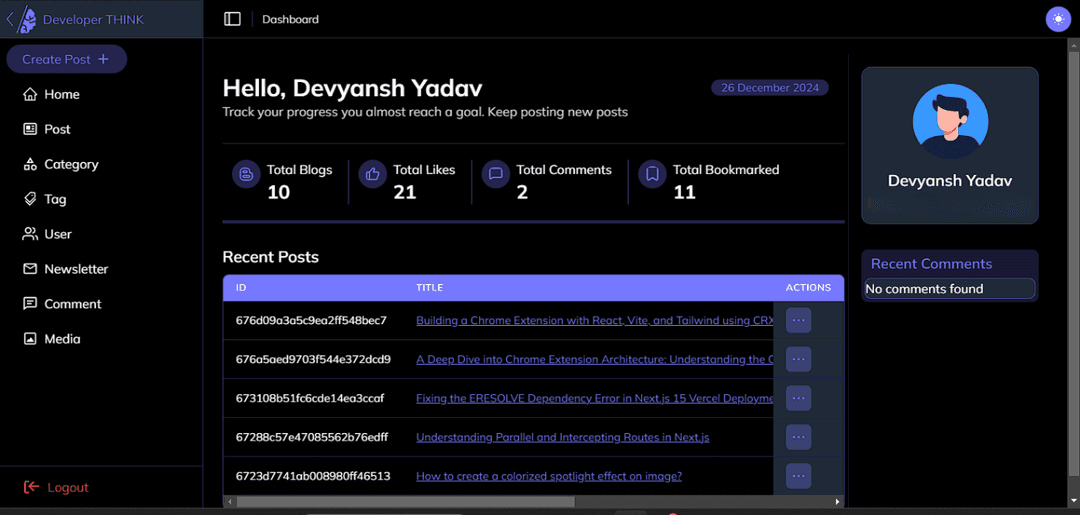Open actions menu for post 676a5aed9703f544e372dcd9
Screen dimensions: 1080x515
coord(798,359)
